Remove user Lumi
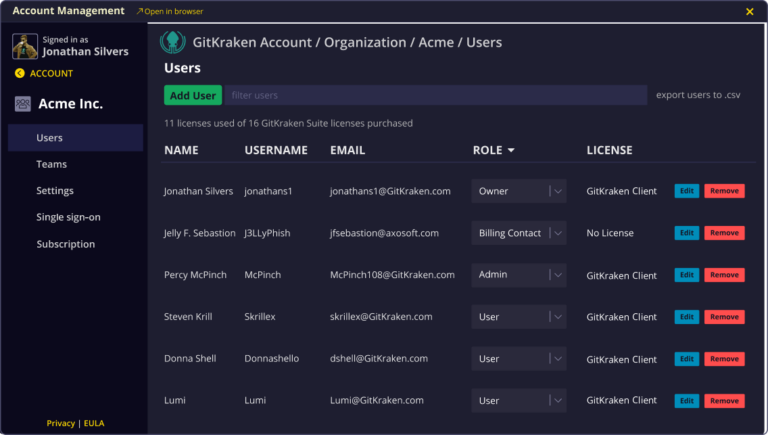 point(724,401)
